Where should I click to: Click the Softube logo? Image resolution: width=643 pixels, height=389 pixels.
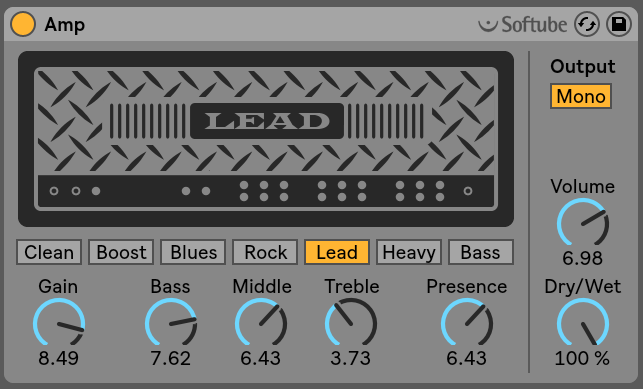point(523,24)
